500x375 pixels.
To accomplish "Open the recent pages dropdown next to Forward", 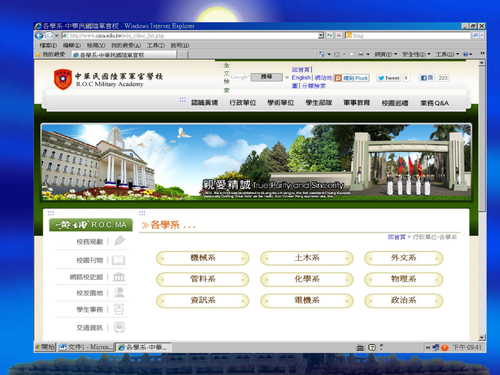I will click(57, 36).
